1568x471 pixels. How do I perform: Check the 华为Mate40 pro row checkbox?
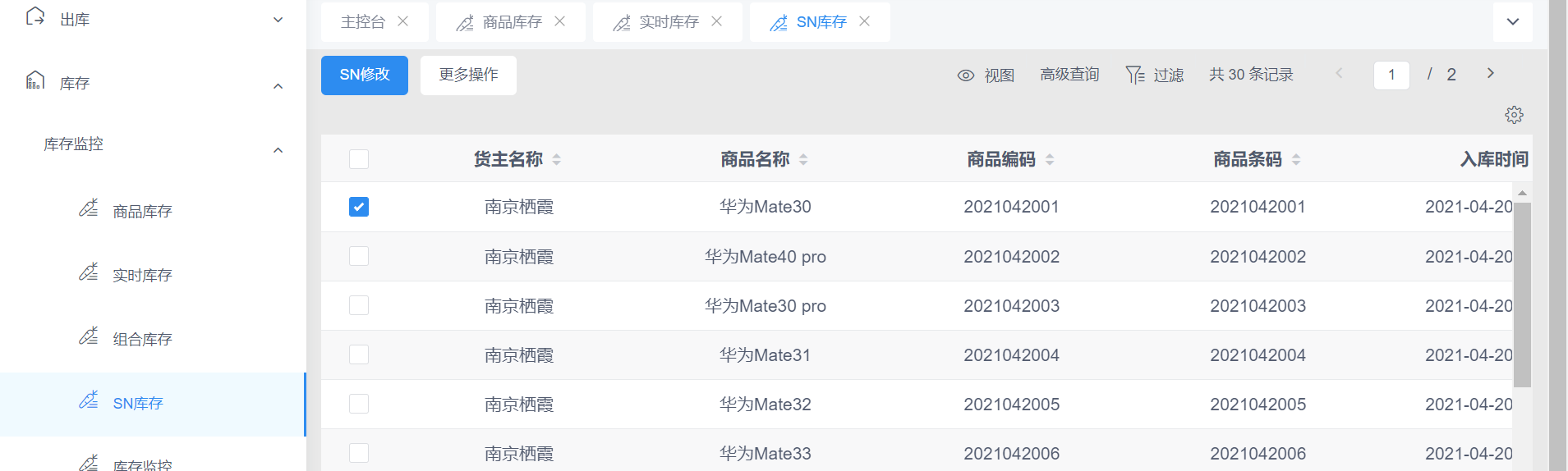[359, 256]
